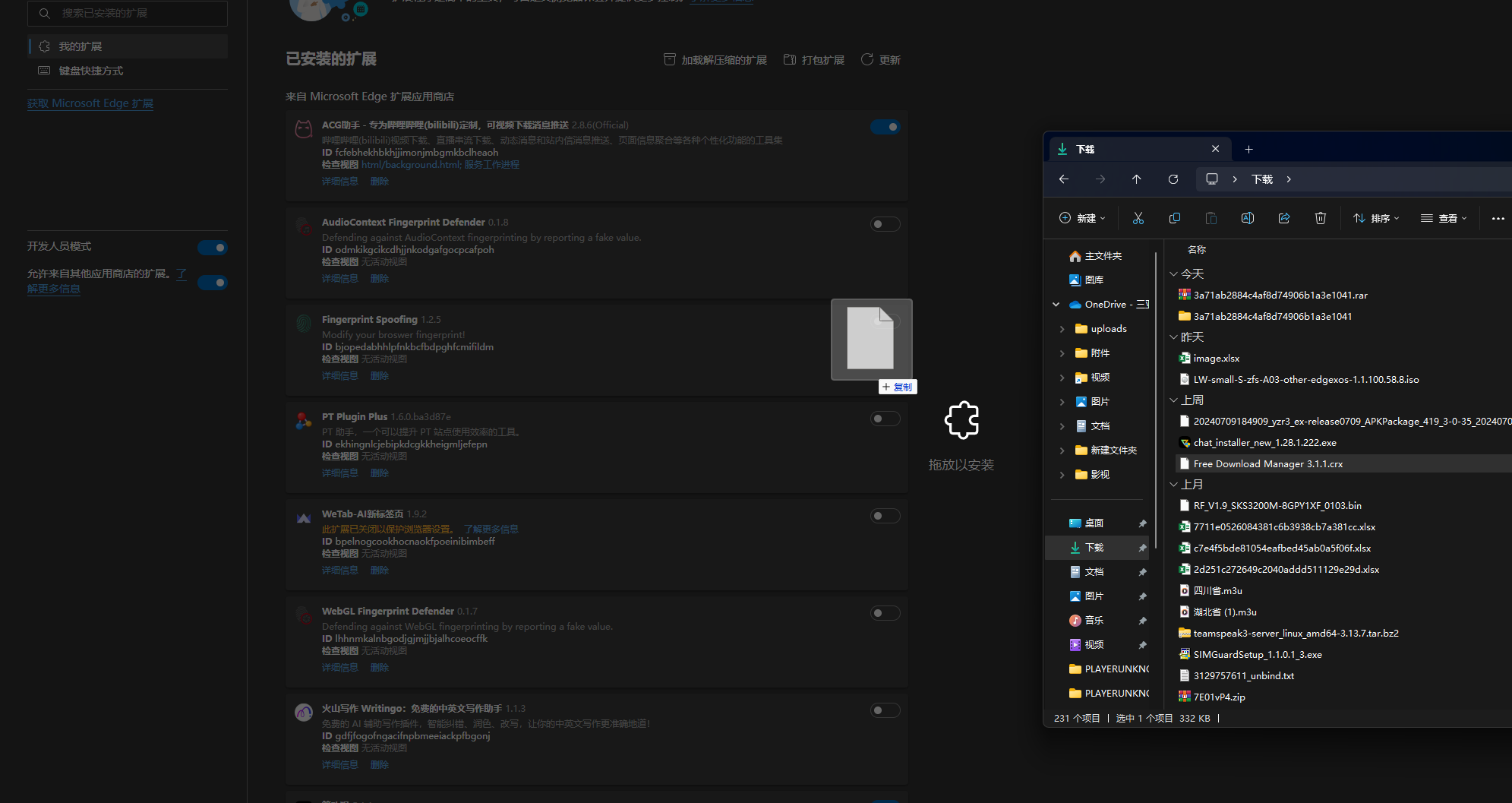1512x803 pixels.
Task: Select 我的扩展 in sidebar
Action: tap(128, 46)
